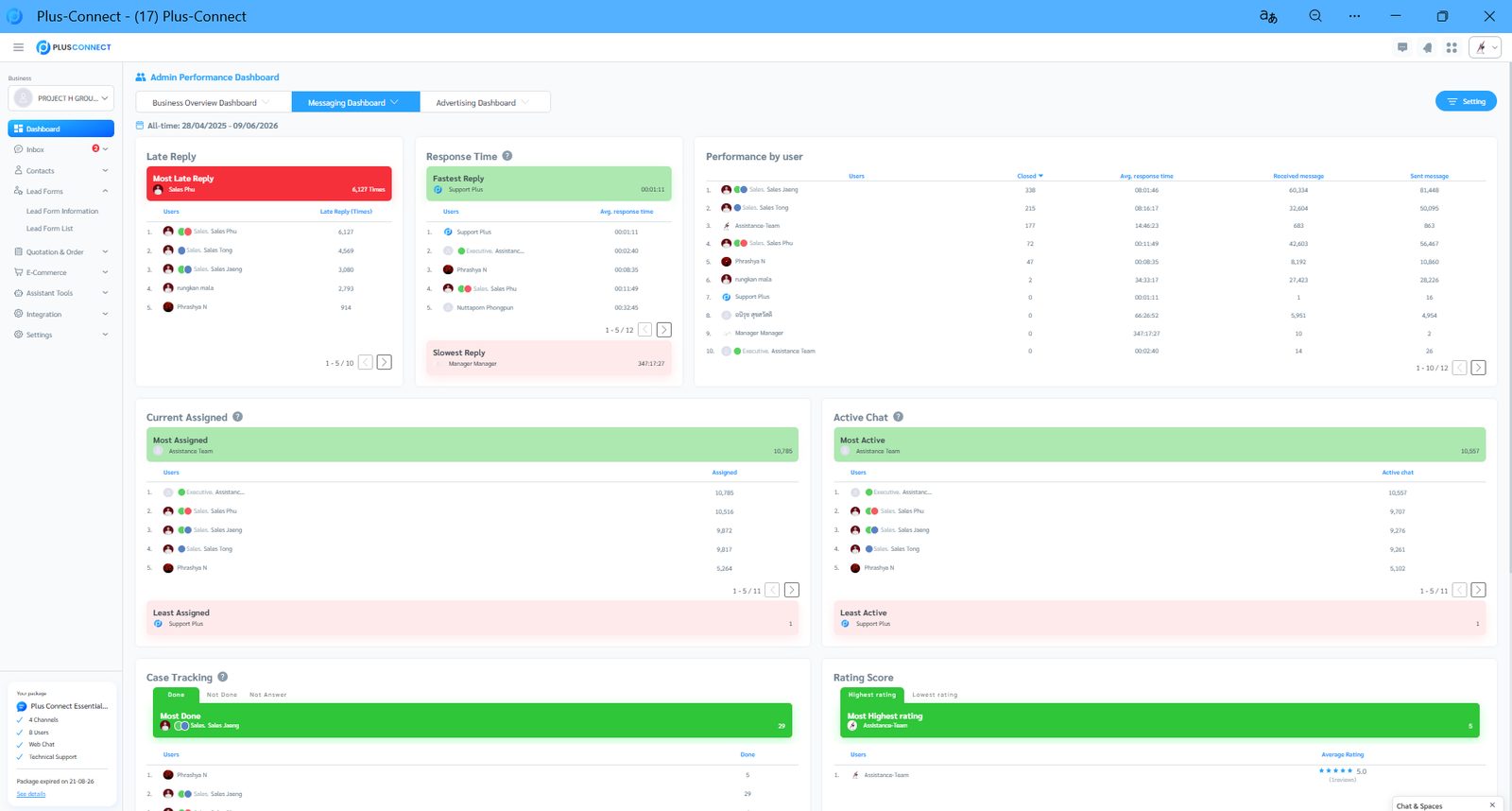Click the Slowest Reply Manager Manager card
1512x811 pixels.
tap(549, 358)
